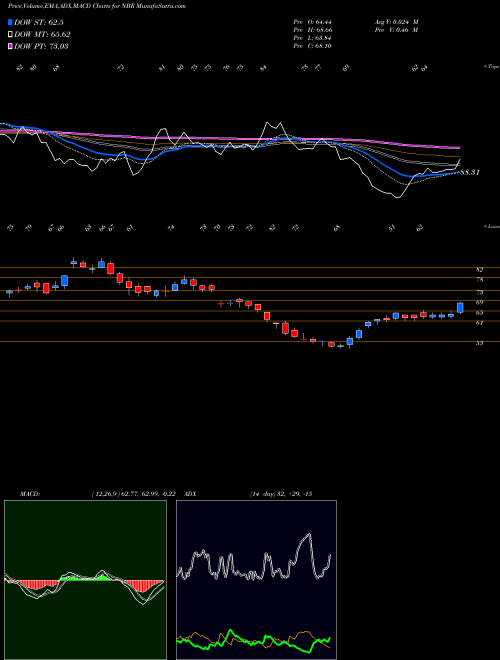
Task: Click the 53 price axis label
Action: click(x=479, y=343)
